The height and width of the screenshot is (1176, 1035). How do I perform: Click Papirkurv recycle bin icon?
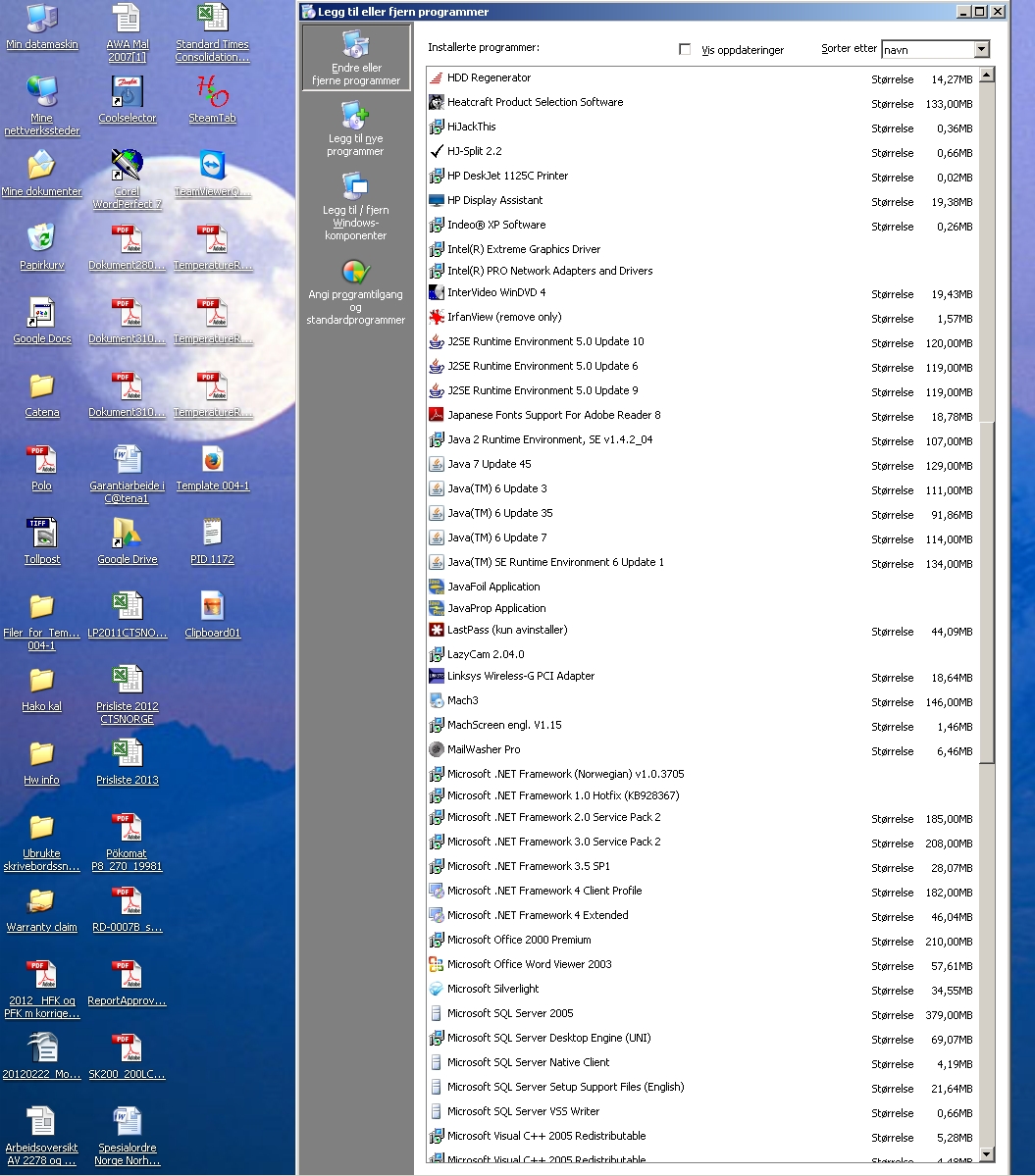pos(42,247)
